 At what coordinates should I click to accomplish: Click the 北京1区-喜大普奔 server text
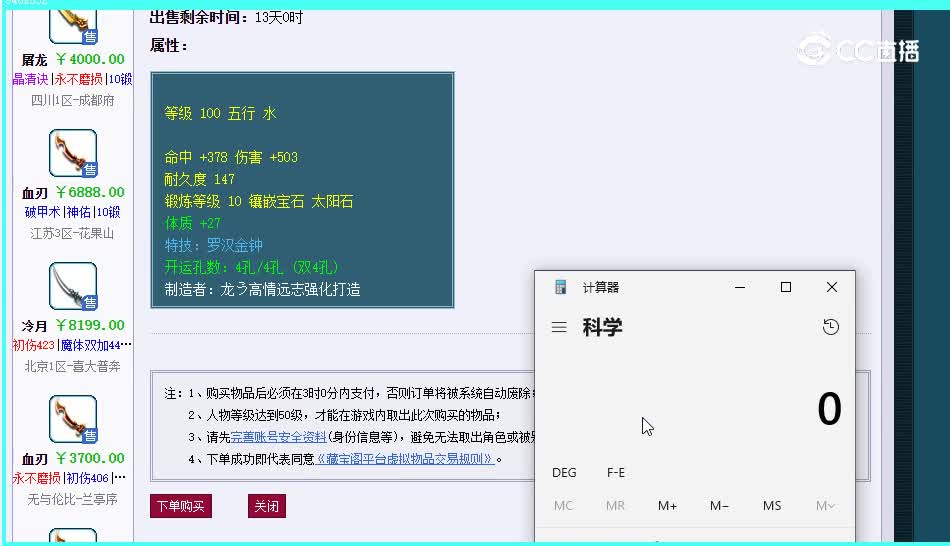73,367
